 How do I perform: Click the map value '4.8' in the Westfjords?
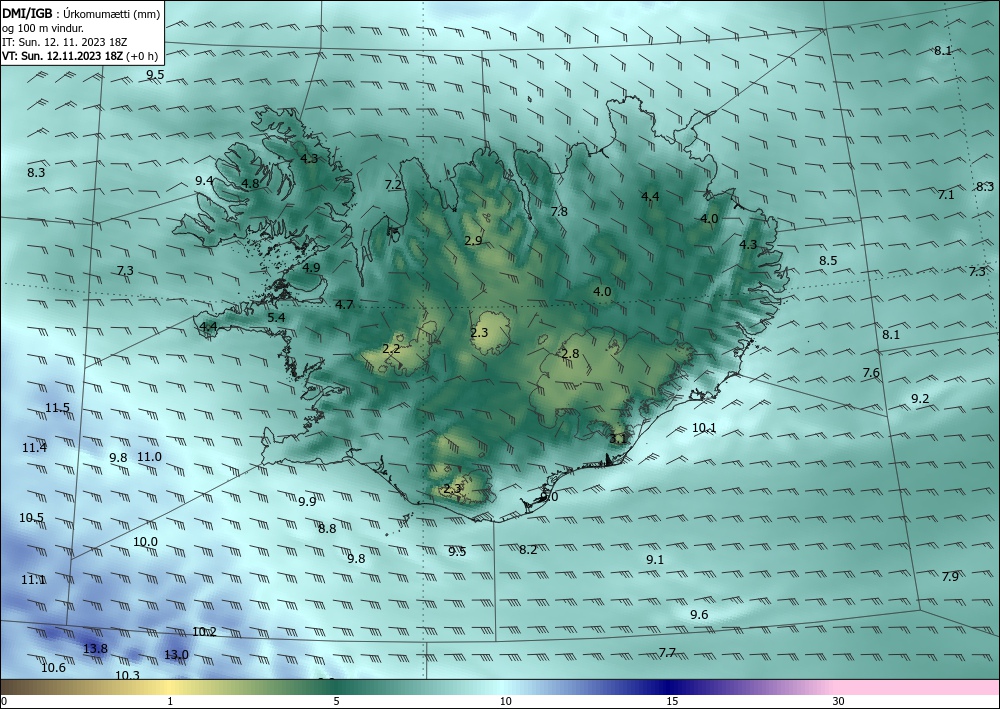coord(250,184)
